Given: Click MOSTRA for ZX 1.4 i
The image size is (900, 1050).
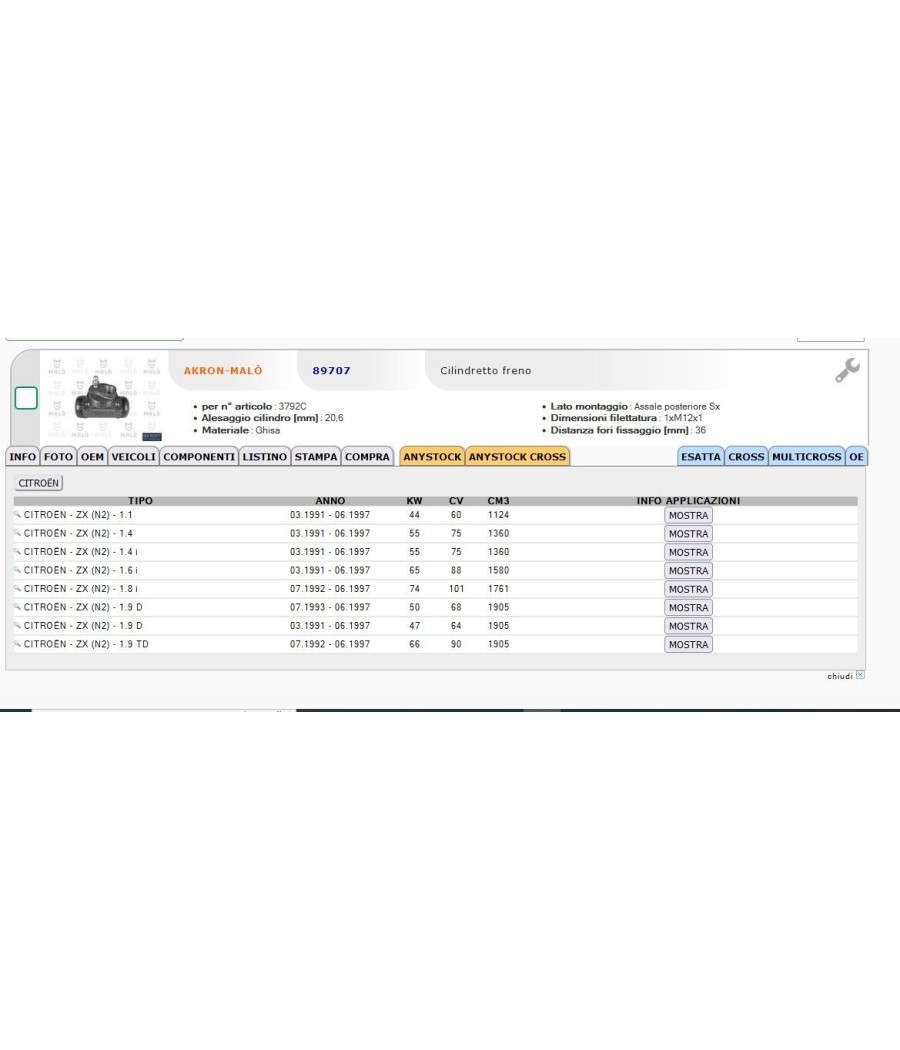Looking at the screenshot, I should click(688, 552).
